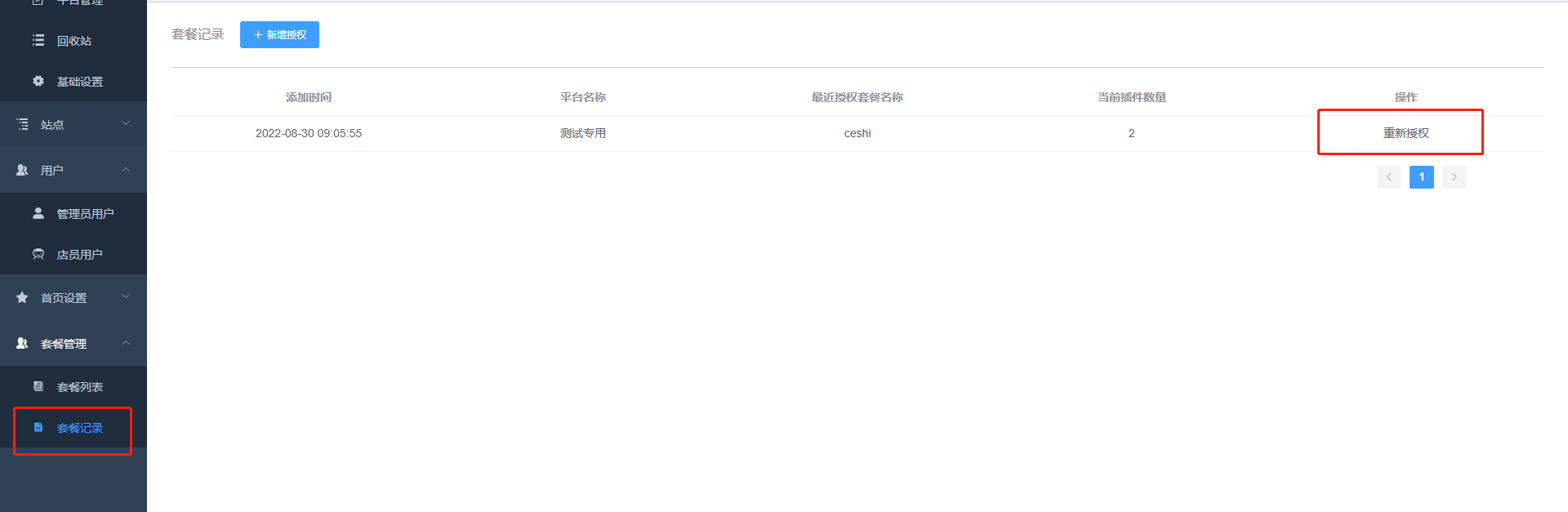This screenshot has height=512, width=1568.
Task: Click the 测试专用 platform name cell
Action: click(583, 133)
